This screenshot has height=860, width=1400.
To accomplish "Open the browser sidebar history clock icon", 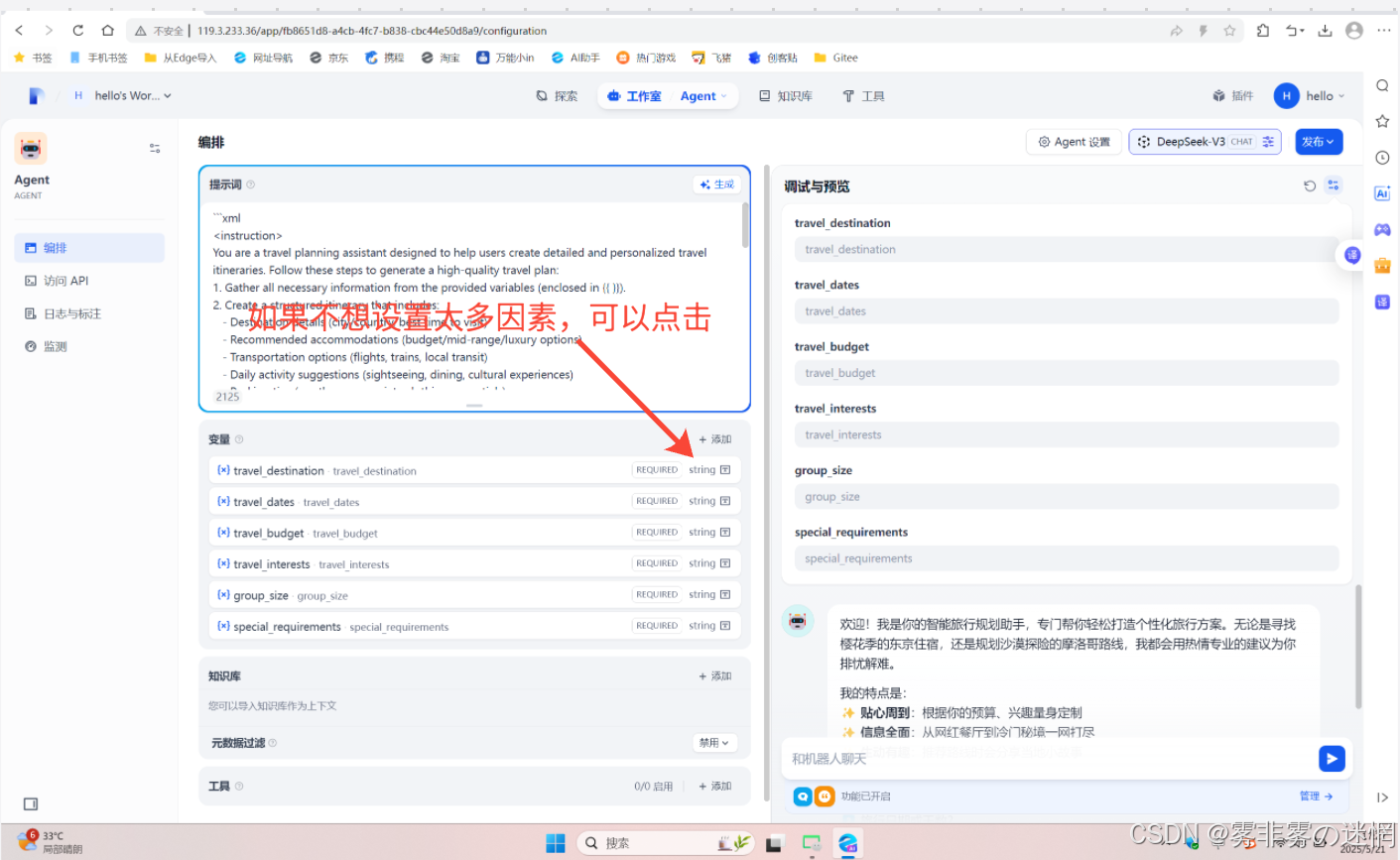I will (x=1382, y=158).
